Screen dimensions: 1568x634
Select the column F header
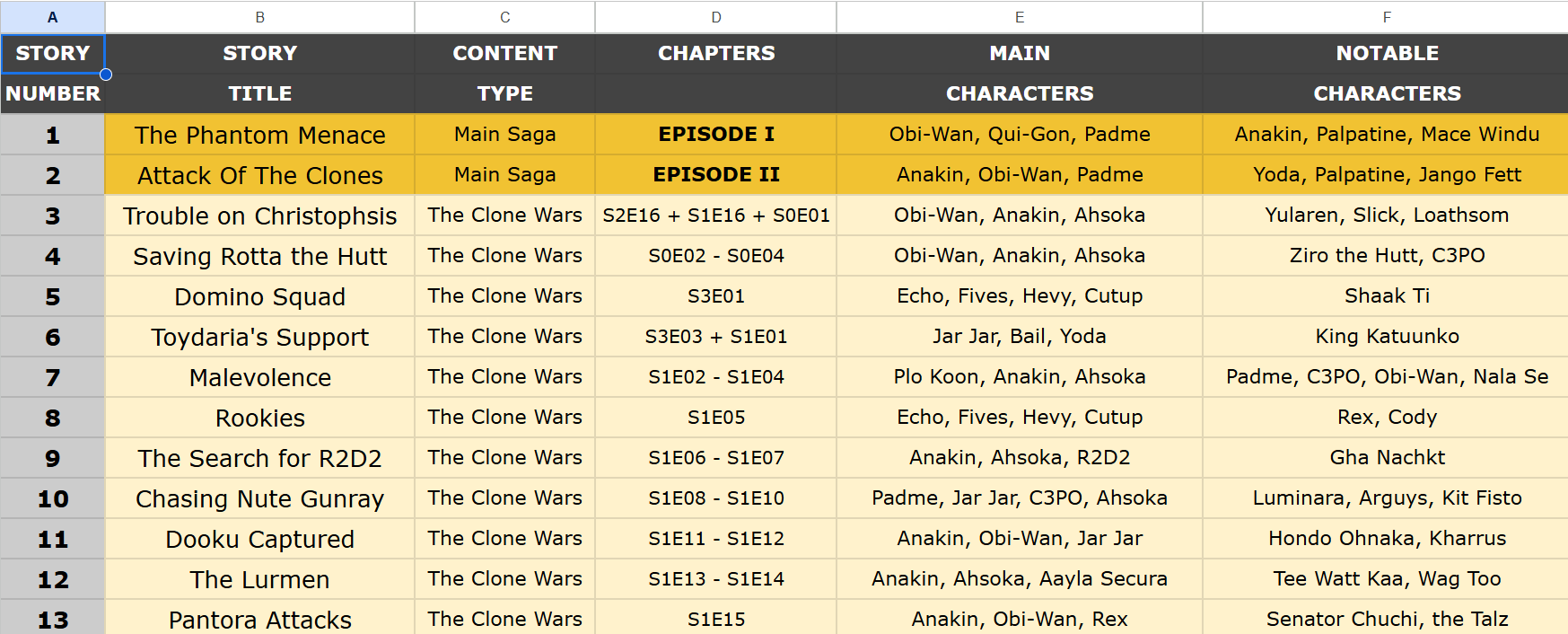click(x=1386, y=17)
